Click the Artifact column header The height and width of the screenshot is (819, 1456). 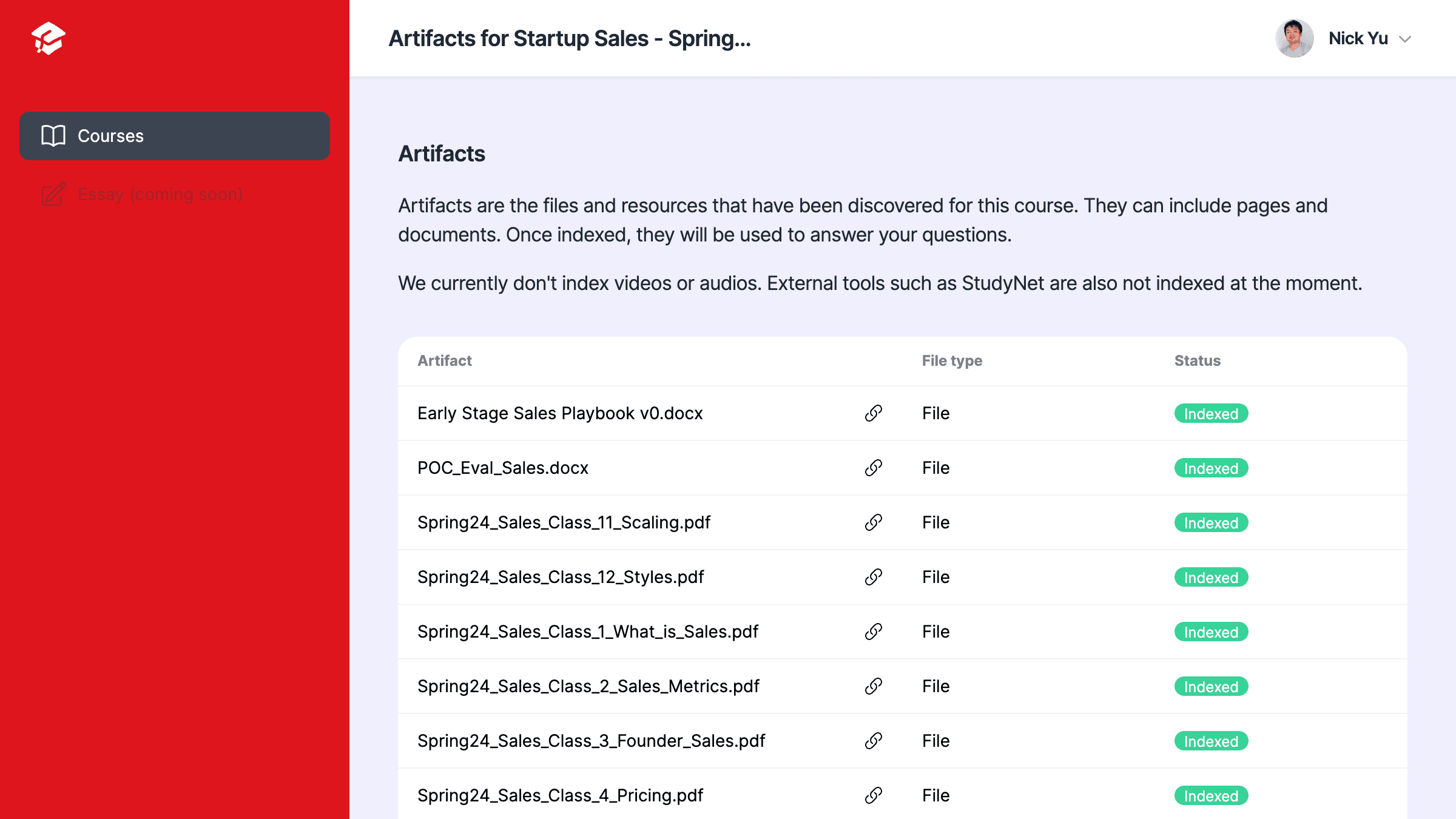(x=445, y=361)
